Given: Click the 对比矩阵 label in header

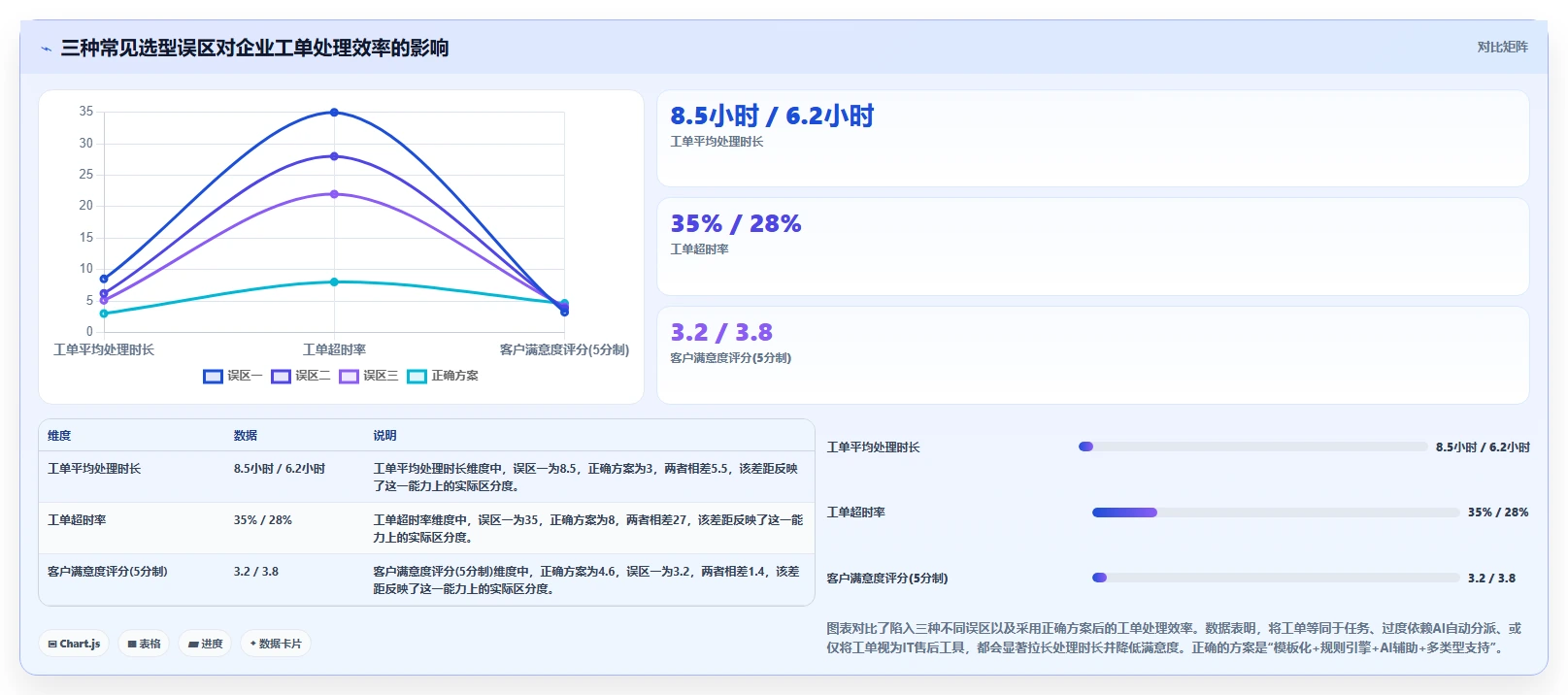Looking at the screenshot, I should [1503, 47].
